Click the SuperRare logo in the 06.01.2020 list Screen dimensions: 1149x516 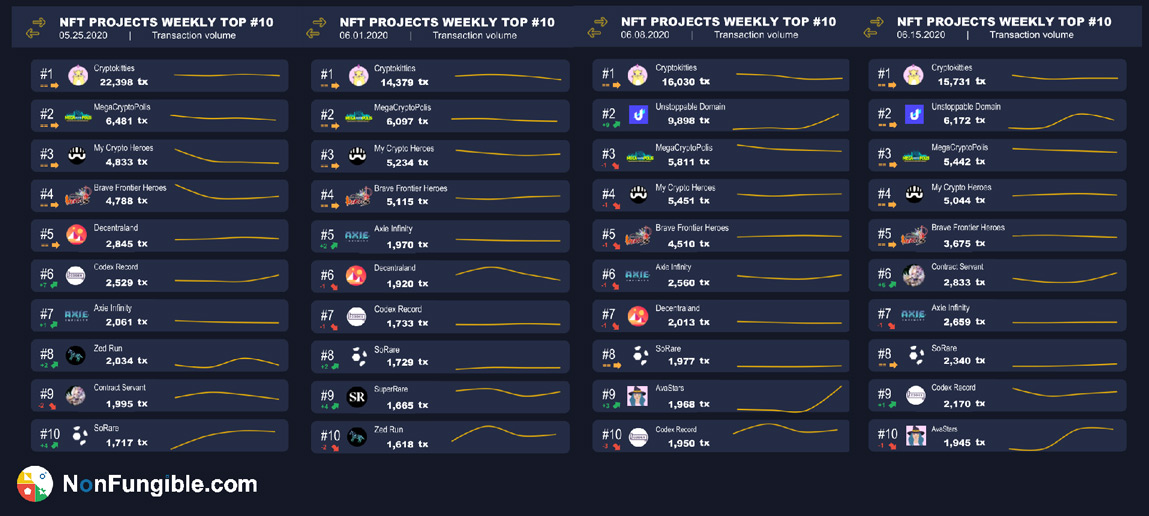click(357, 397)
